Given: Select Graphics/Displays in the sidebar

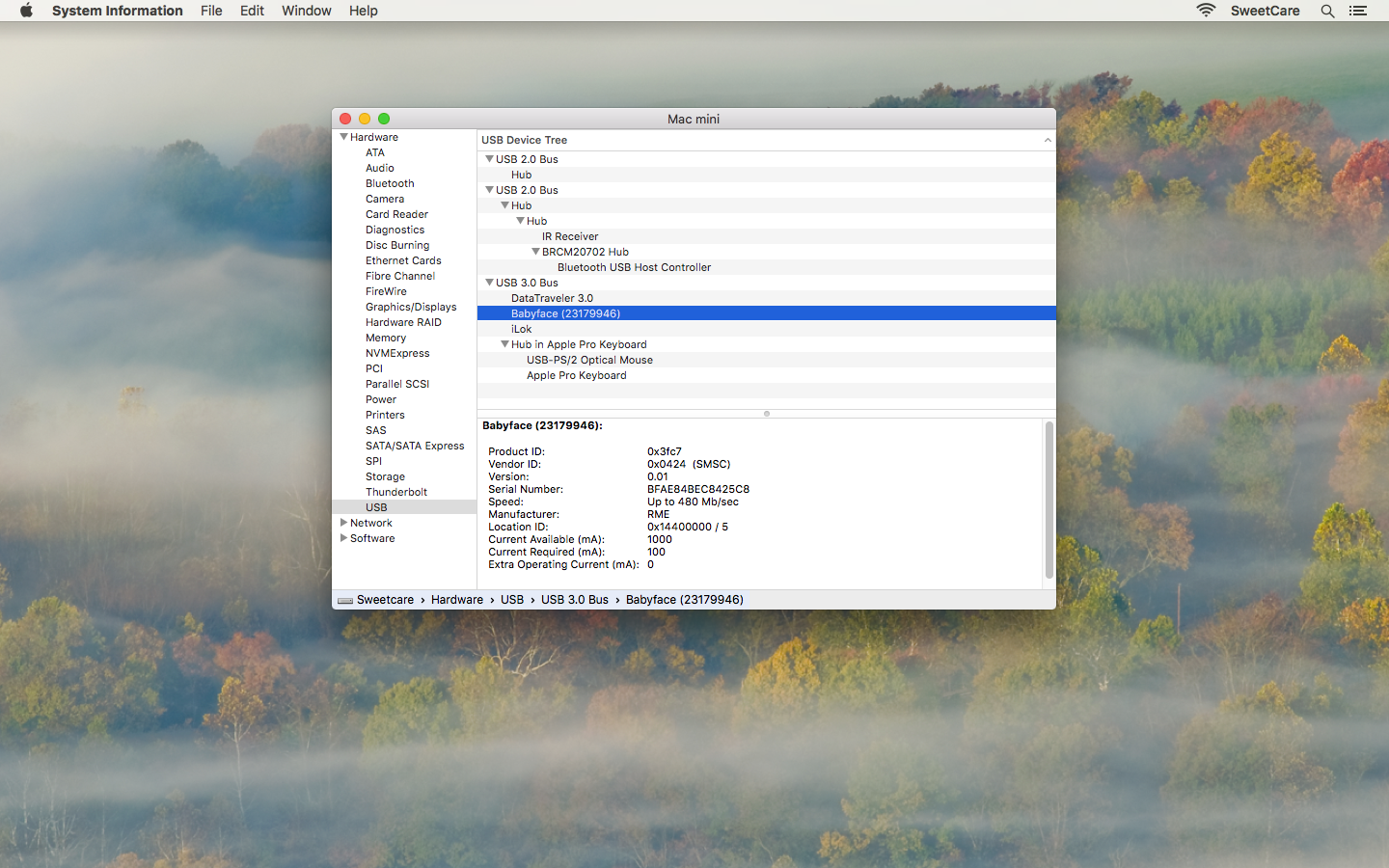Looking at the screenshot, I should point(411,307).
